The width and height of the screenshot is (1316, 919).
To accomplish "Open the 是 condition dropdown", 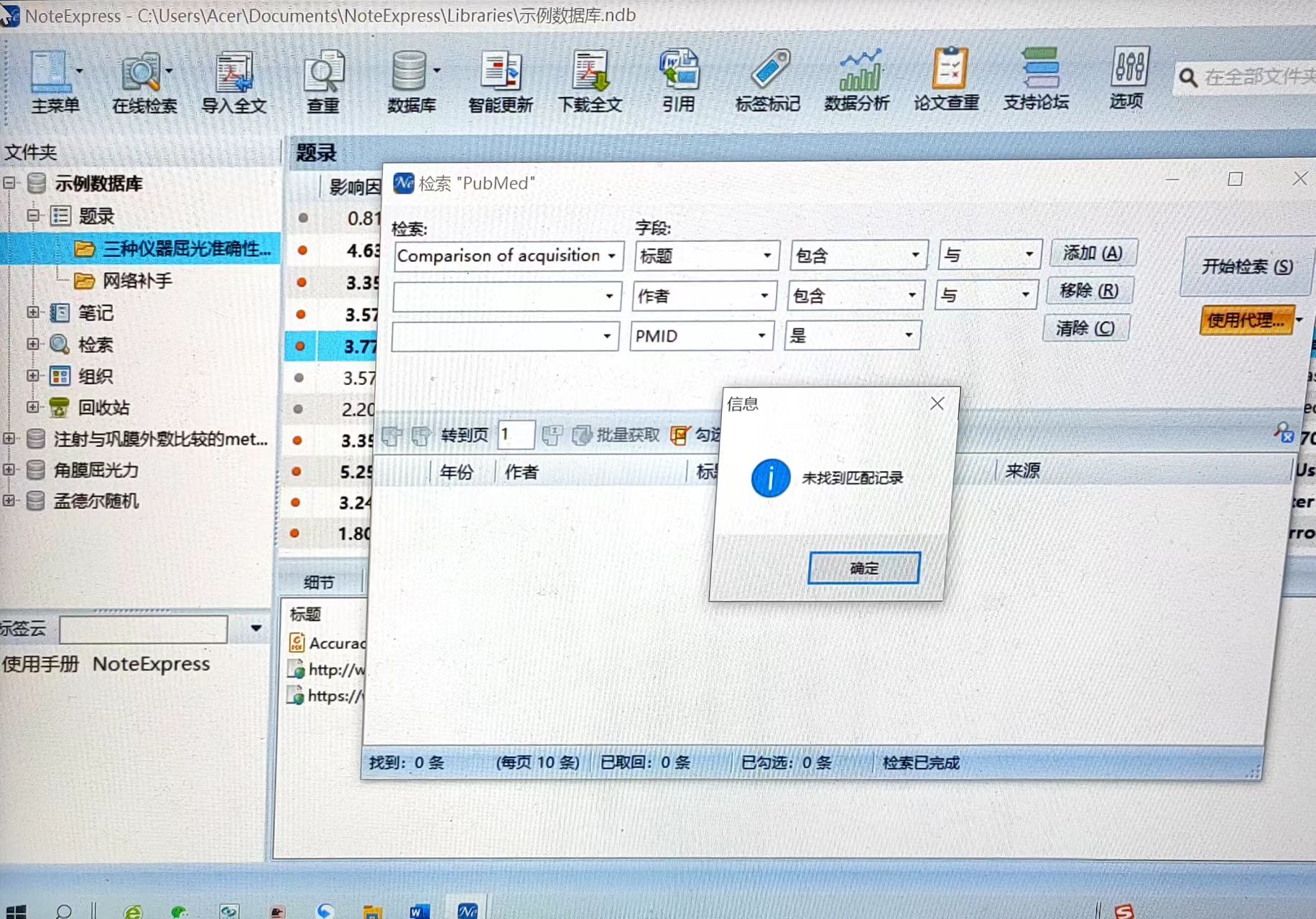I will 909,335.
